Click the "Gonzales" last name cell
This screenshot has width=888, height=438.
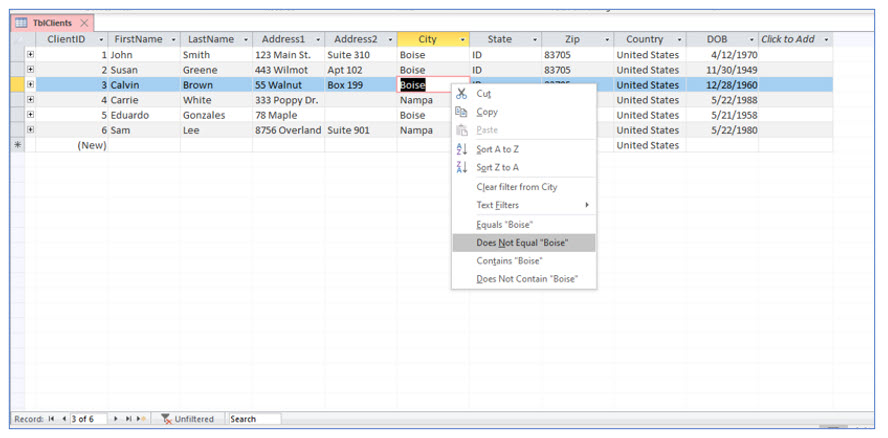[216, 115]
